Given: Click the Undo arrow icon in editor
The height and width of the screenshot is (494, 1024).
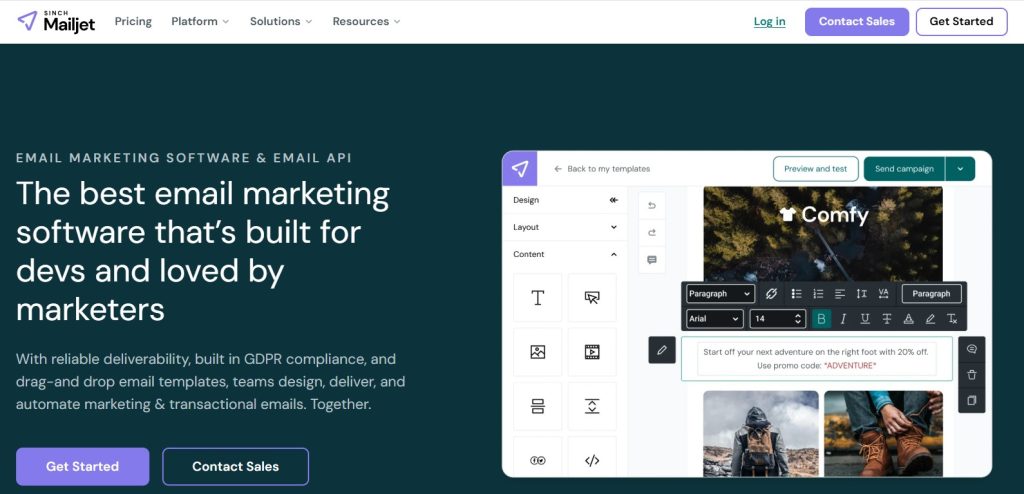Looking at the screenshot, I should click(x=652, y=206).
